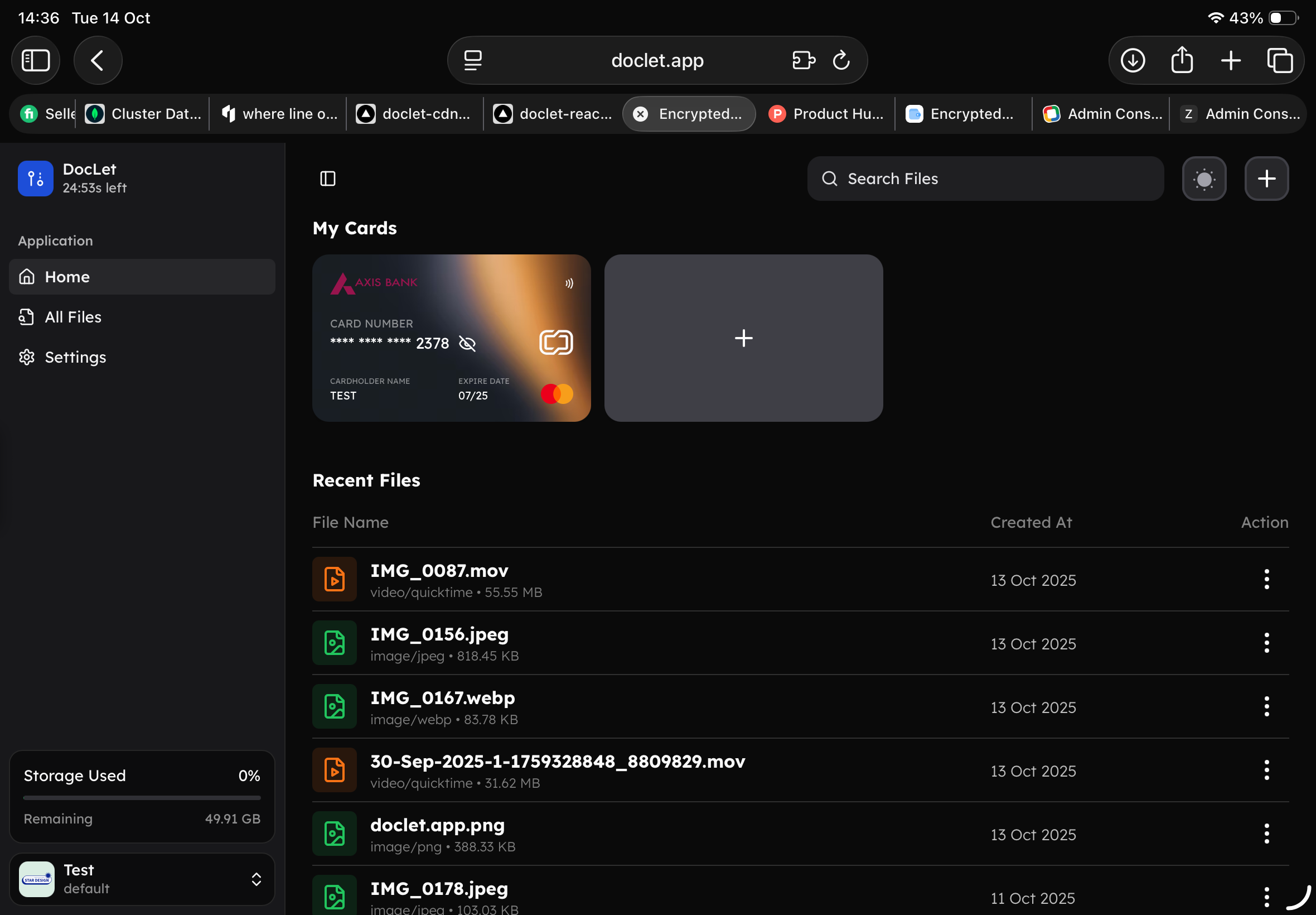The height and width of the screenshot is (915, 1316).
Task: Add a new card placeholder
Action: coord(743,338)
